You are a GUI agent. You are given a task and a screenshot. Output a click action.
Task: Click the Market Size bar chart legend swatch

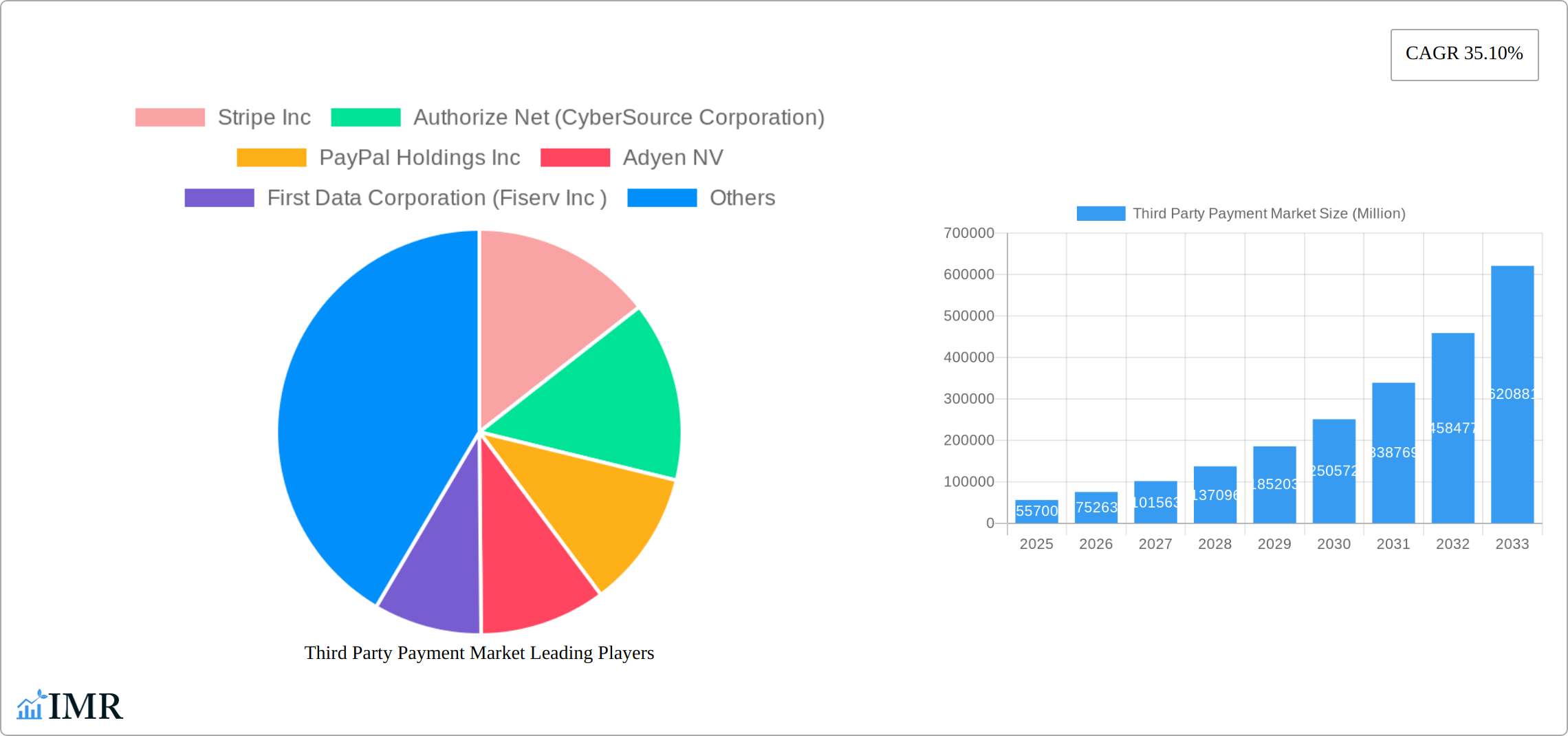click(x=1101, y=214)
